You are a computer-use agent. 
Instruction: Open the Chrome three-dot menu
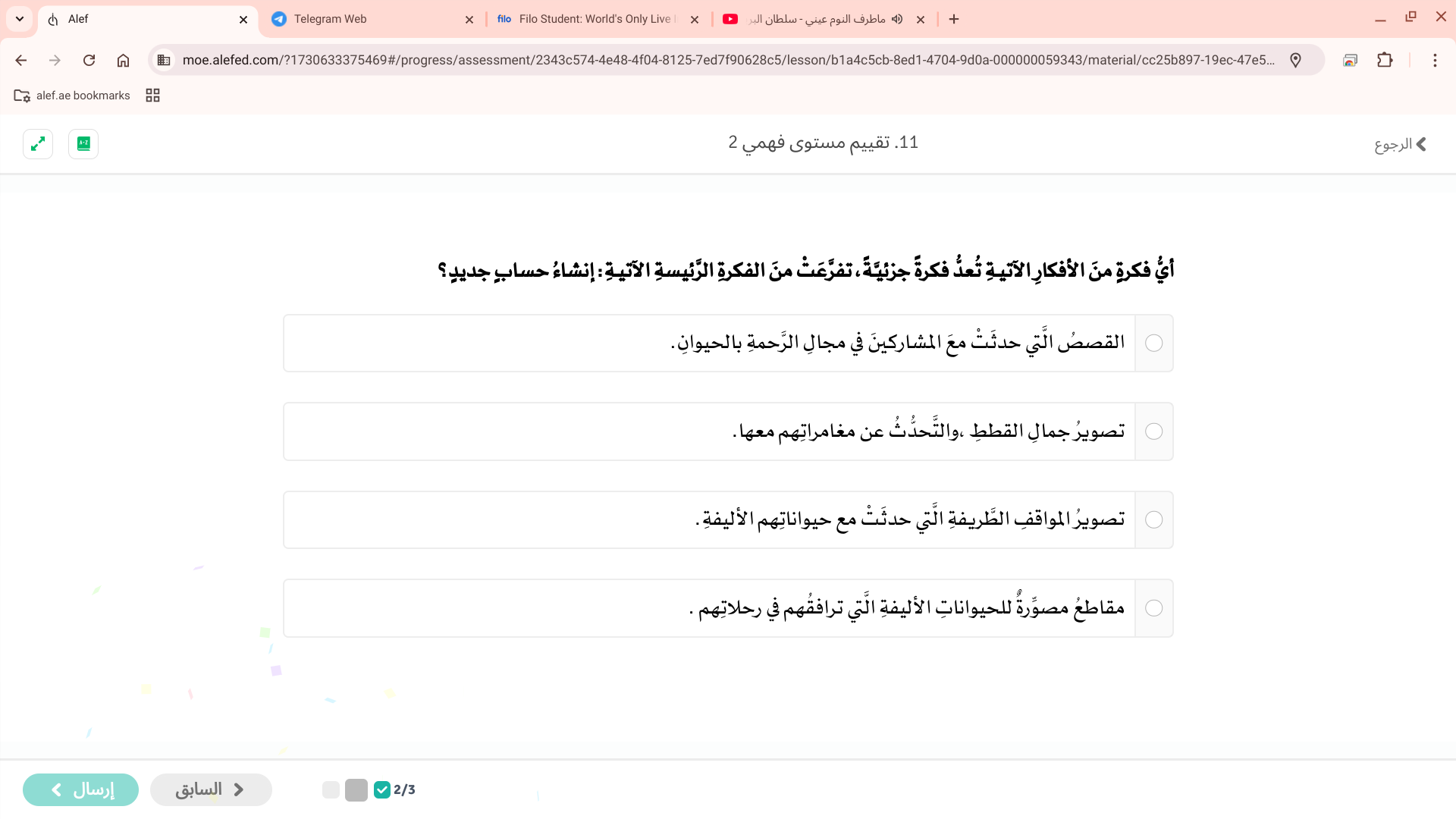pos(1434,60)
